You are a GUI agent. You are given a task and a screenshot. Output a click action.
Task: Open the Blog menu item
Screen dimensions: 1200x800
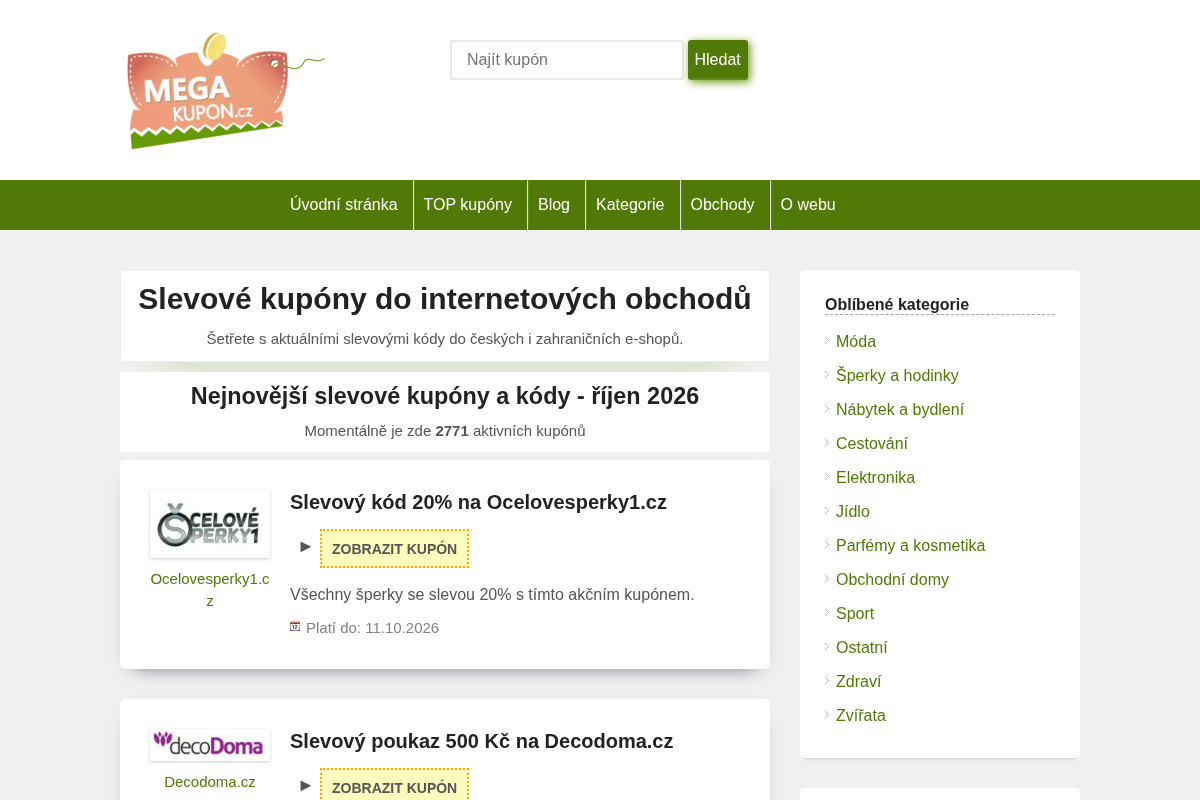(x=554, y=205)
